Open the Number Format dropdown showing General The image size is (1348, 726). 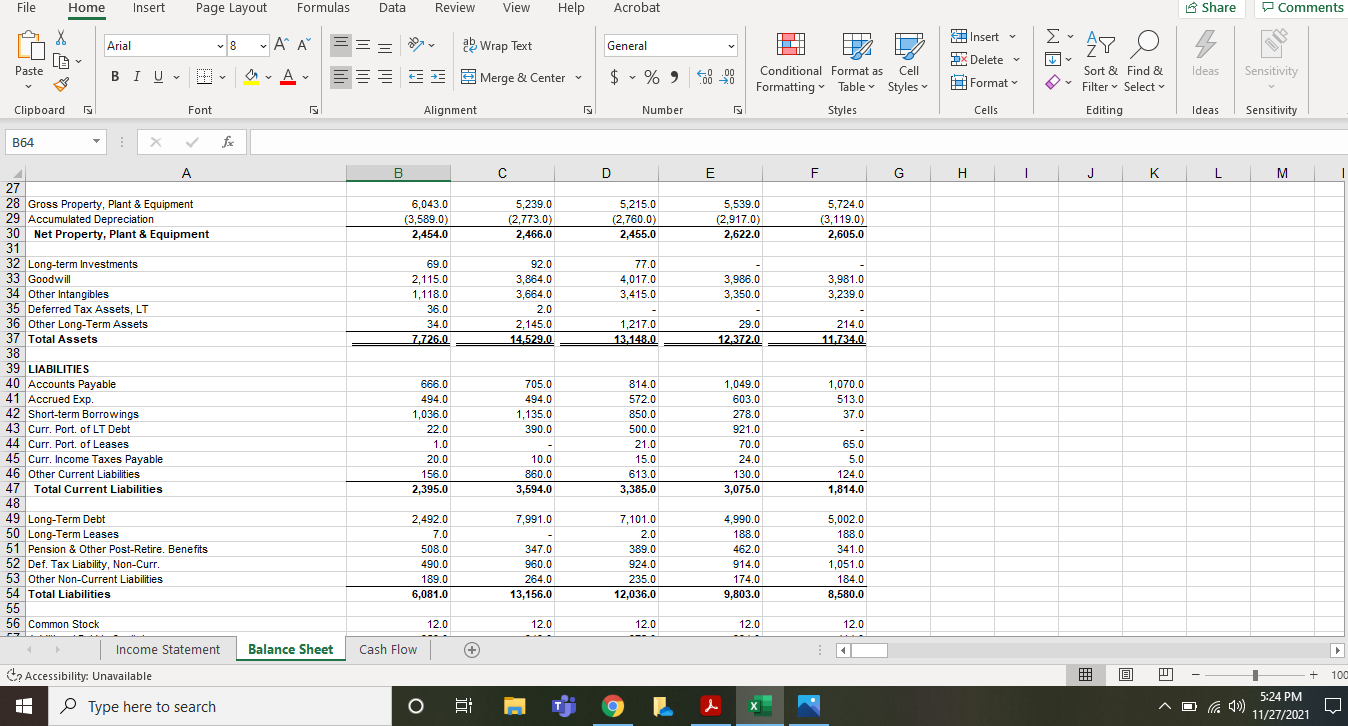(670, 45)
